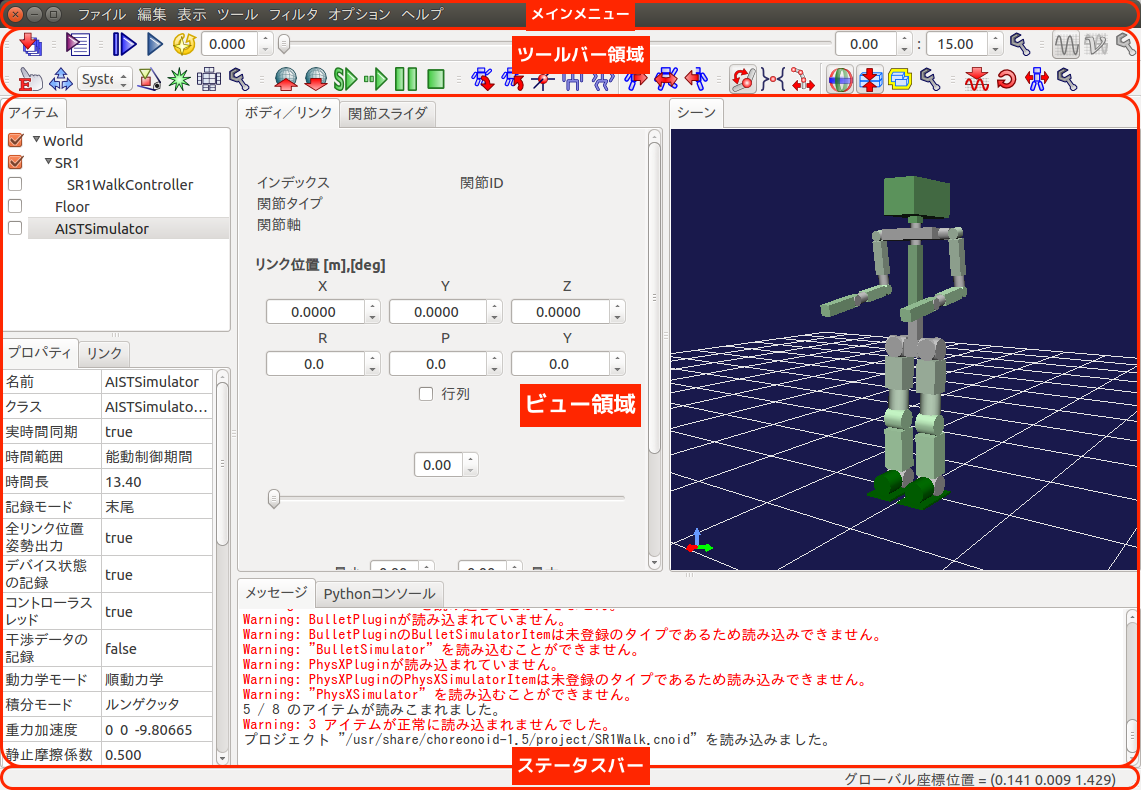Start simulation from the initial state

click(346, 79)
